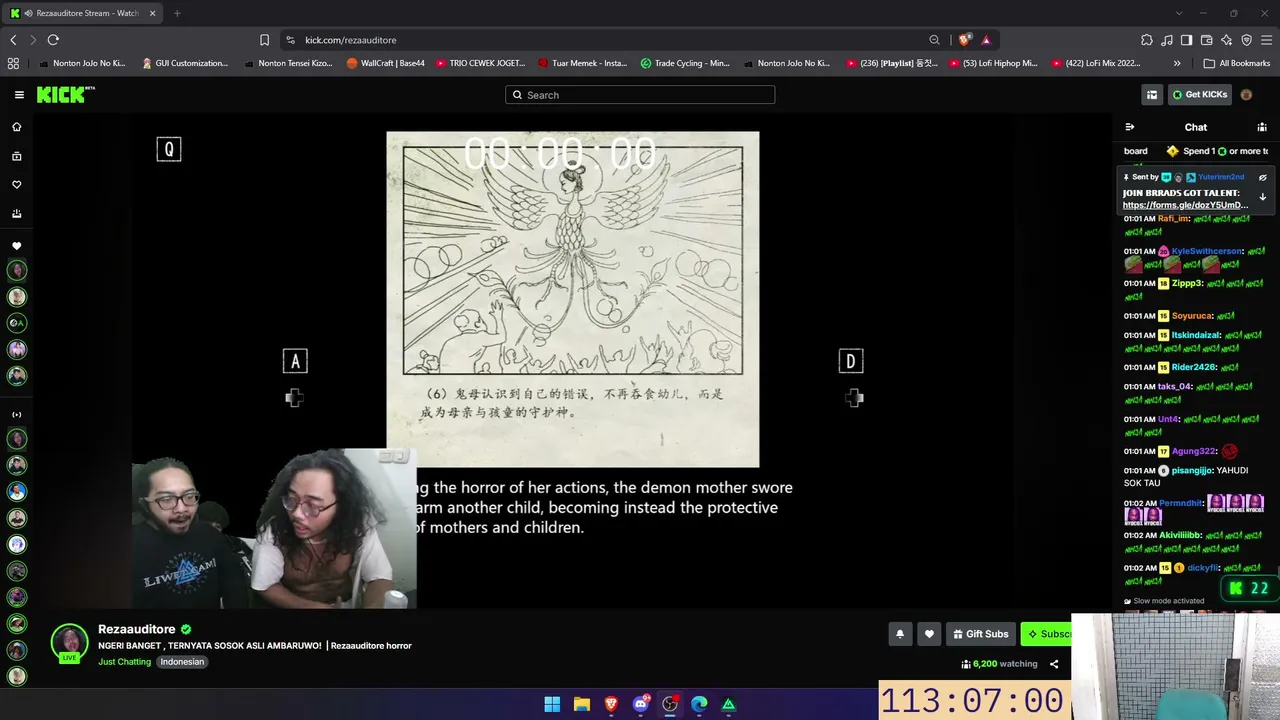
Task: Collapse the chat panel with arrow icon
Action: (1130, 127)
